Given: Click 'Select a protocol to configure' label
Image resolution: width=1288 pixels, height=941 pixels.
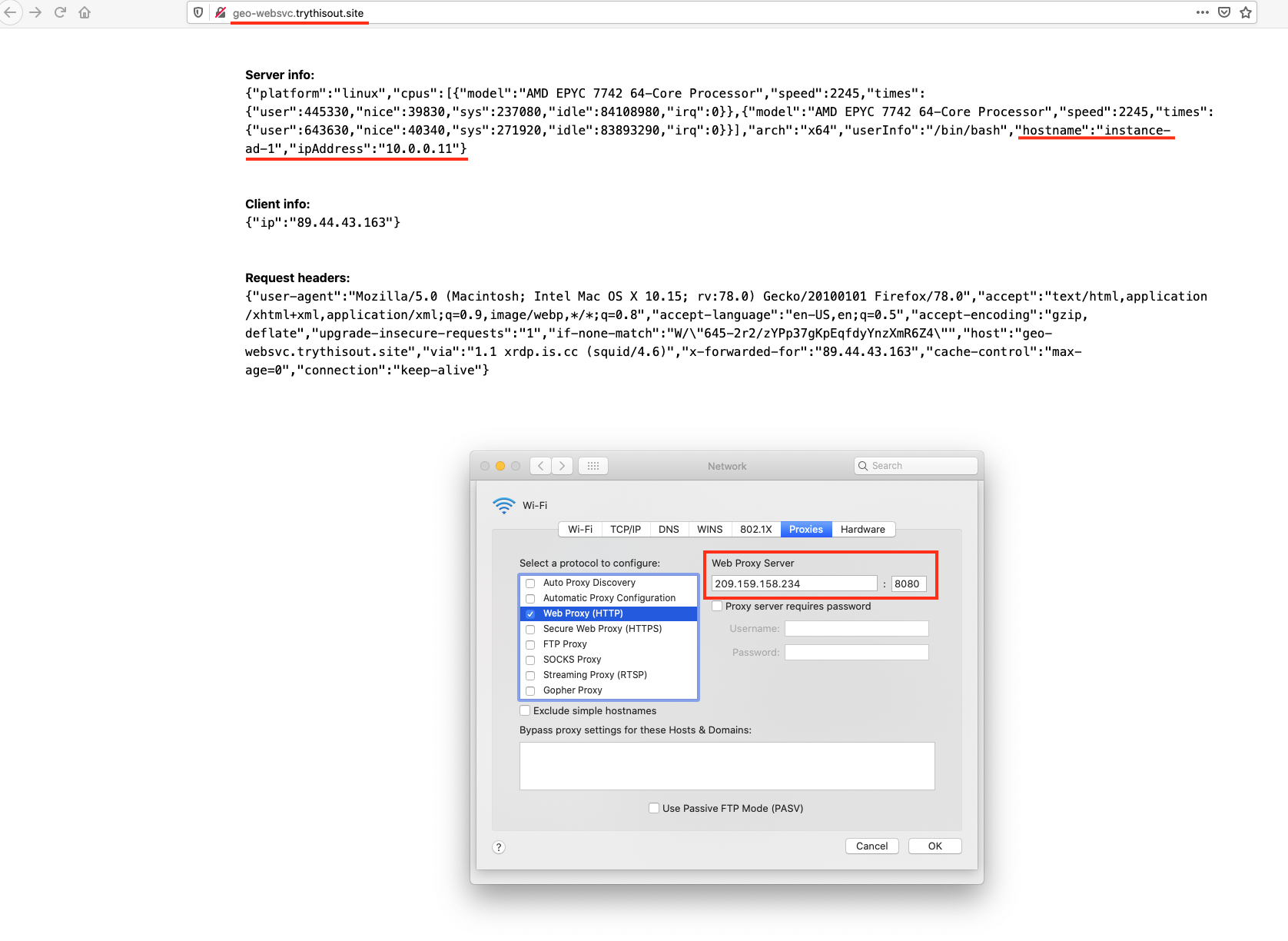Looking at the screenshot, I should [589, 564].
